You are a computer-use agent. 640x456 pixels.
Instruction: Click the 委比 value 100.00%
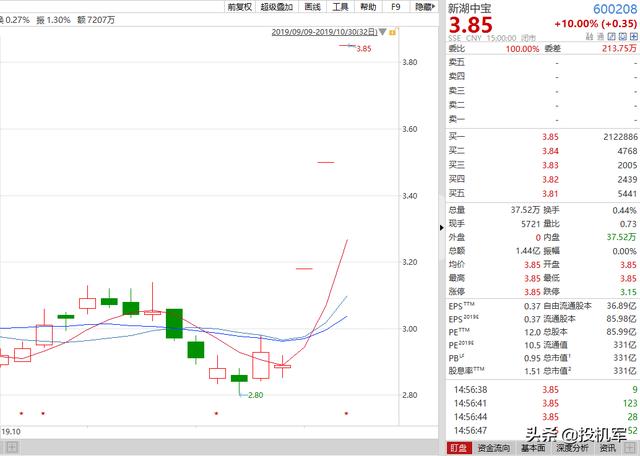tap(522, 49)
